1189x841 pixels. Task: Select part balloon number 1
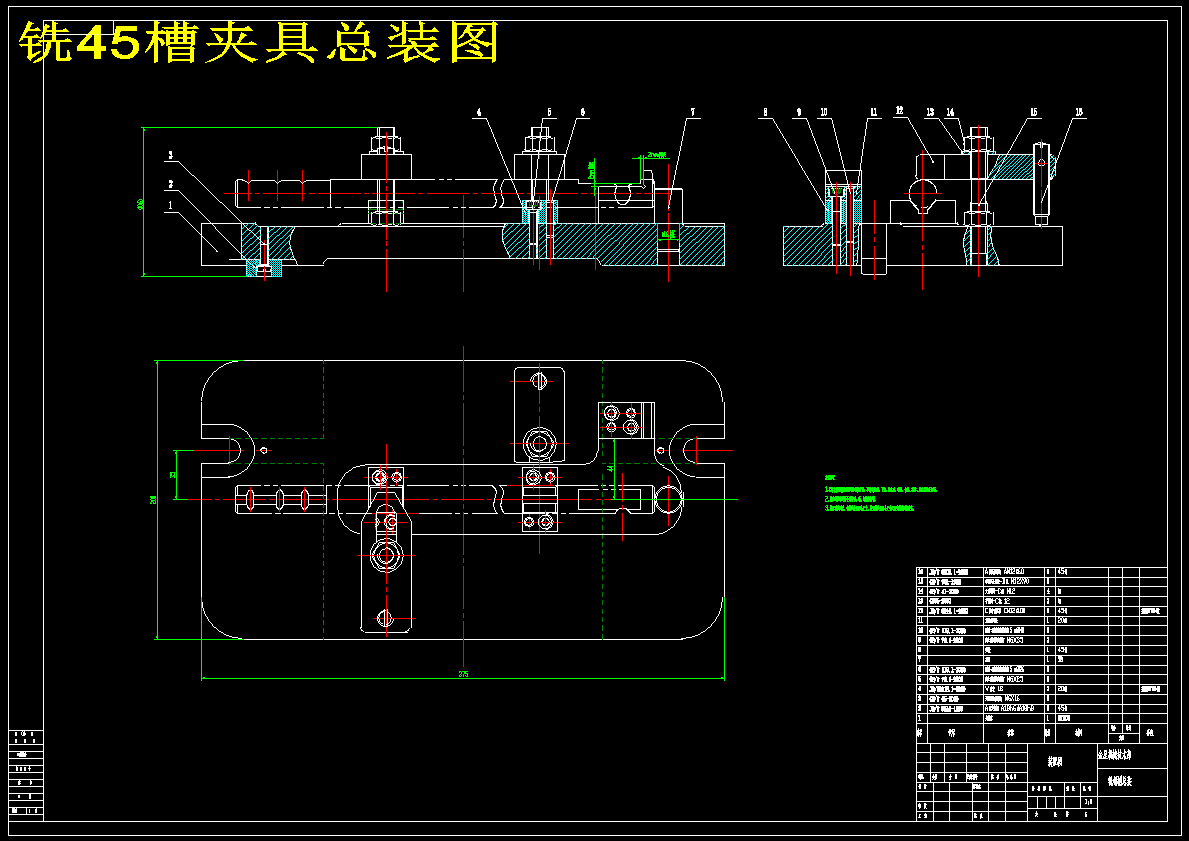pyautogui.click(x=171, y=205)
